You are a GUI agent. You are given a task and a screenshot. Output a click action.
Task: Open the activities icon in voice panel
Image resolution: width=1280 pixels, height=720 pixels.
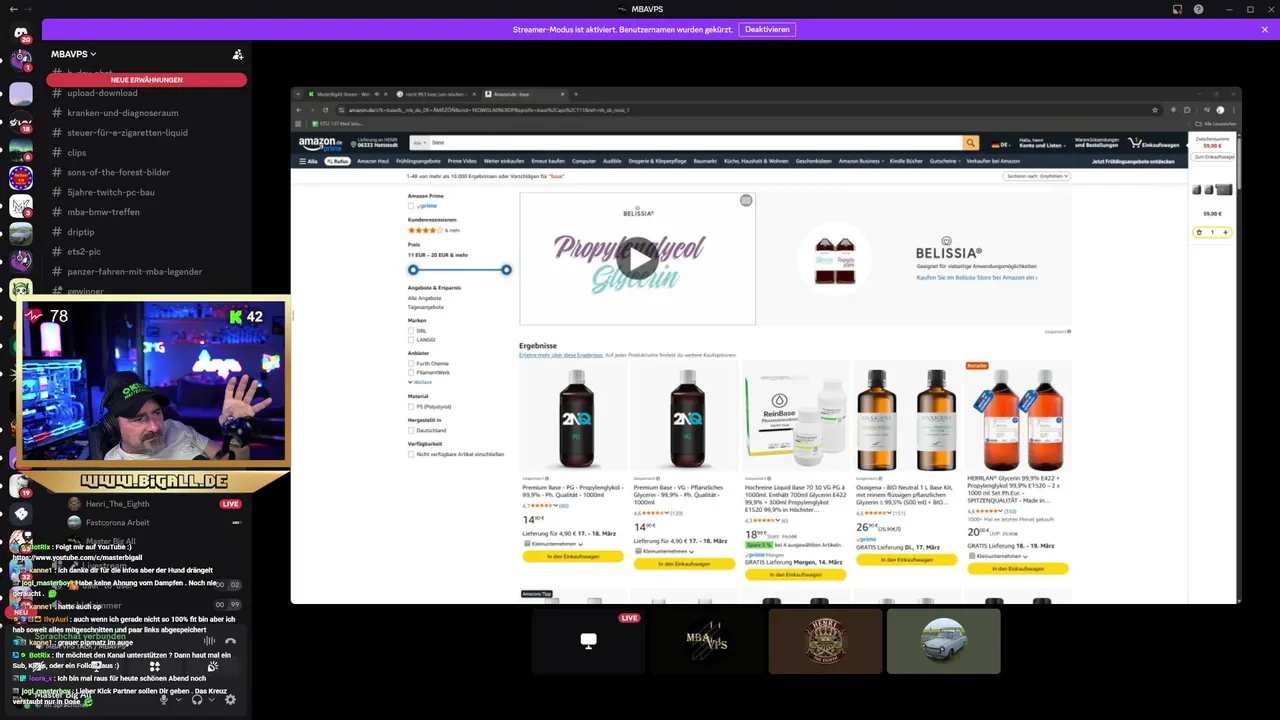click(154, 666)
